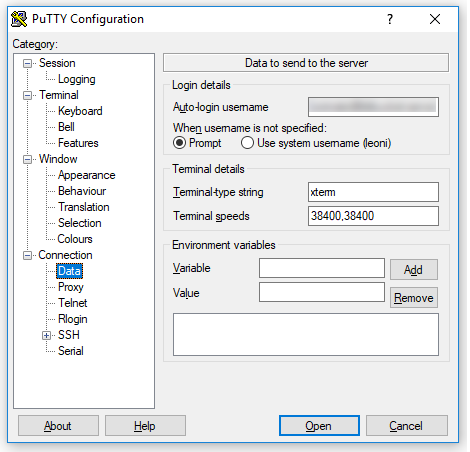Click the Auto-login username field
This screenshot has width=470, height=452.
pyautogui.click(x=373, y=107)
